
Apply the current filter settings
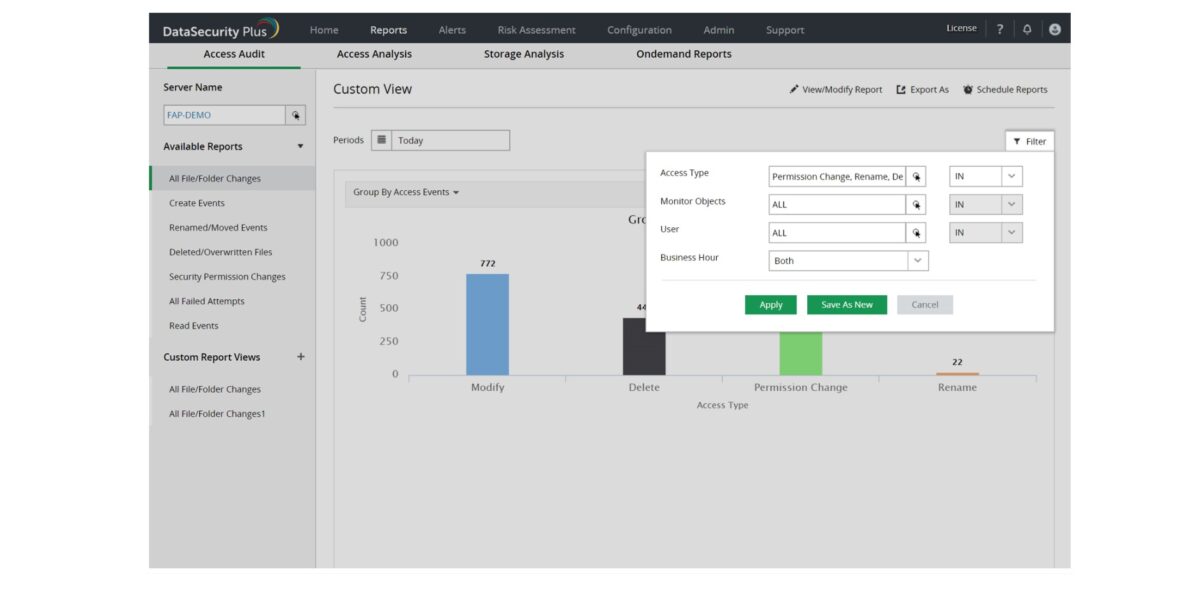pos(769,304)
